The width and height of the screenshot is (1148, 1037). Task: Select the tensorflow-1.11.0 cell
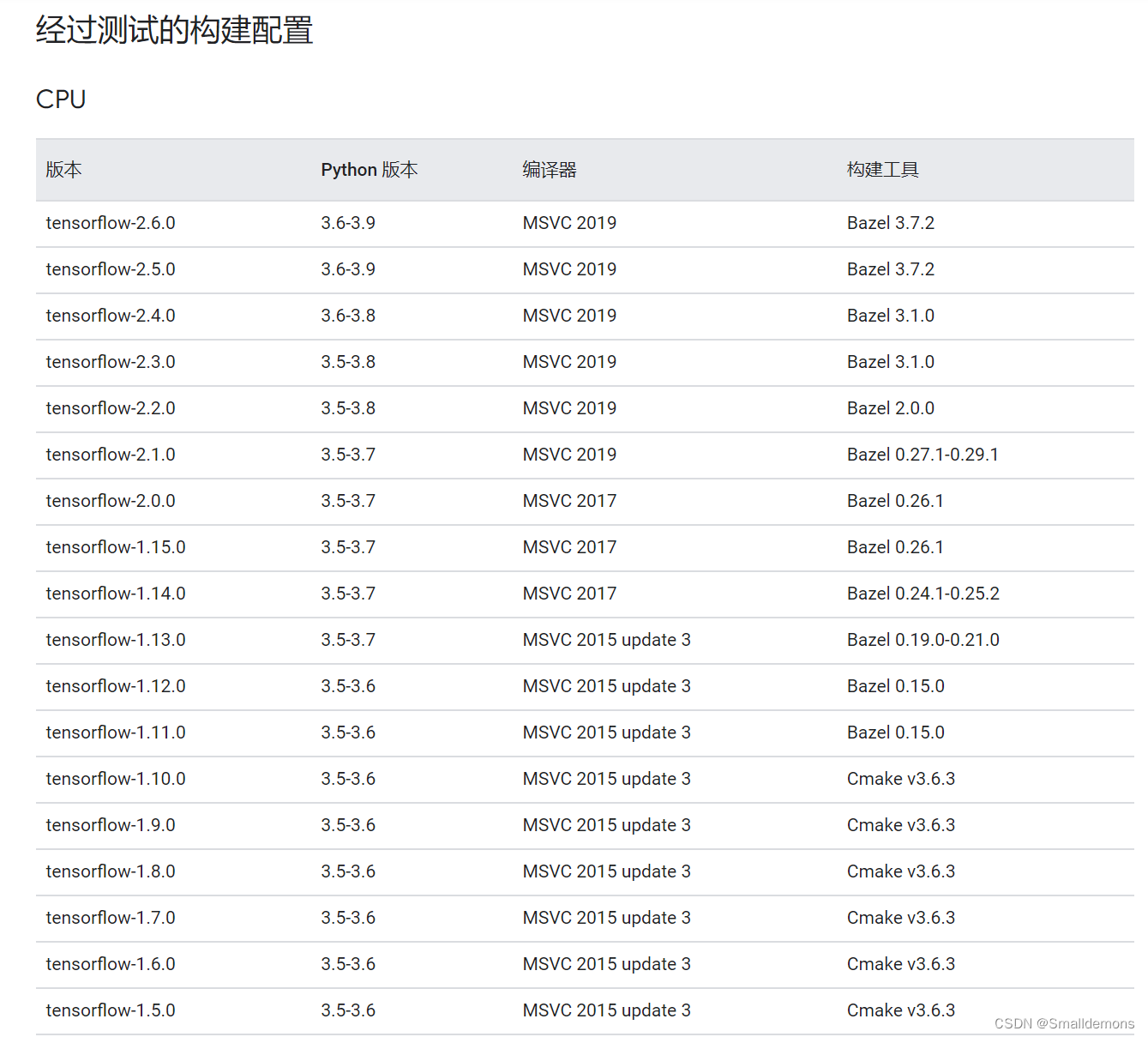click(116, 733)
